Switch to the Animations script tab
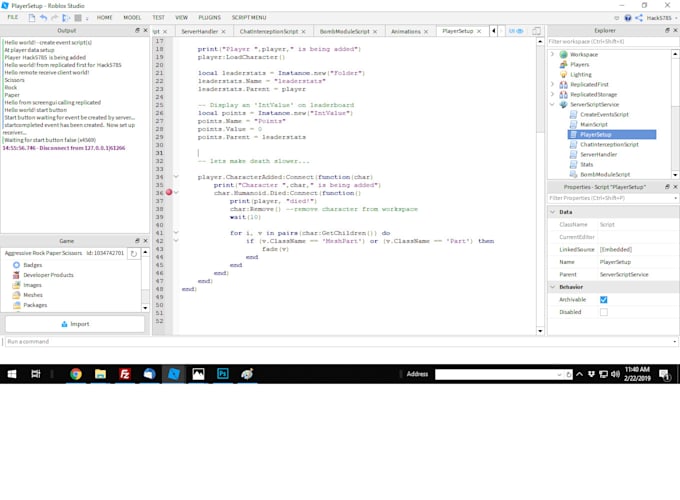The image size is (680, 500). tap(405, 32)
